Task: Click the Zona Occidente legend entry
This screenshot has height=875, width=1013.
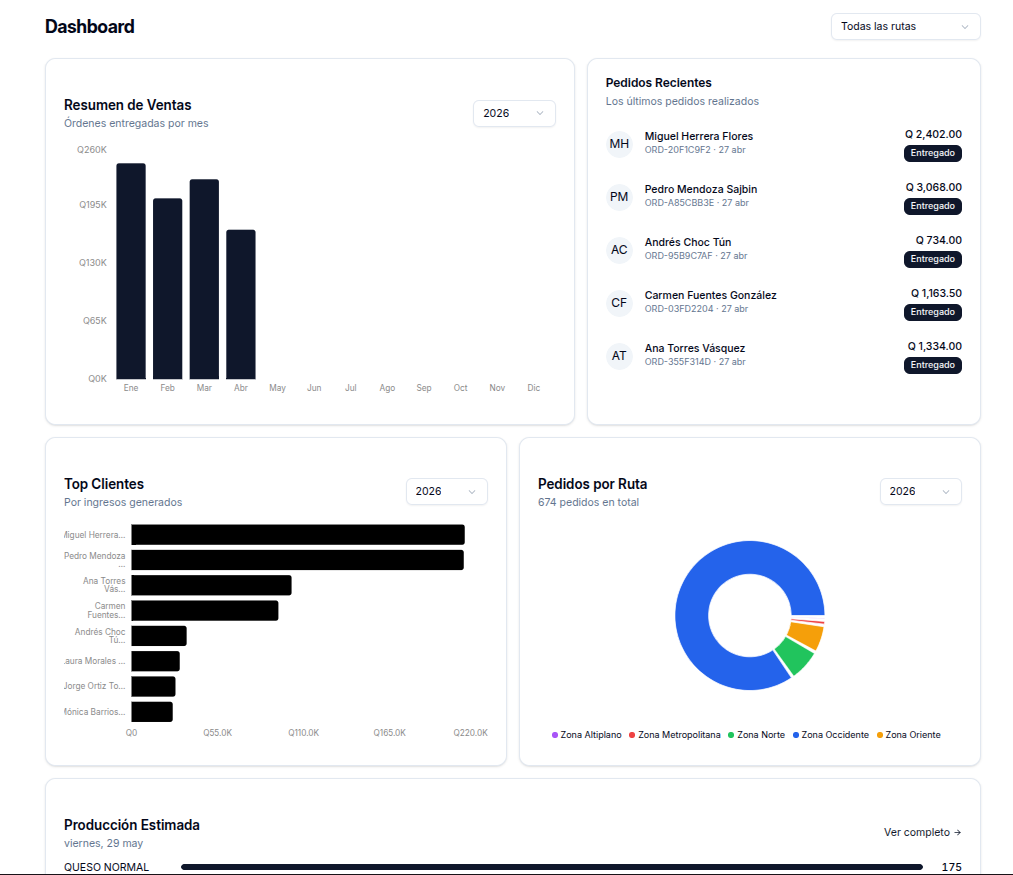Action: (831, 735)
